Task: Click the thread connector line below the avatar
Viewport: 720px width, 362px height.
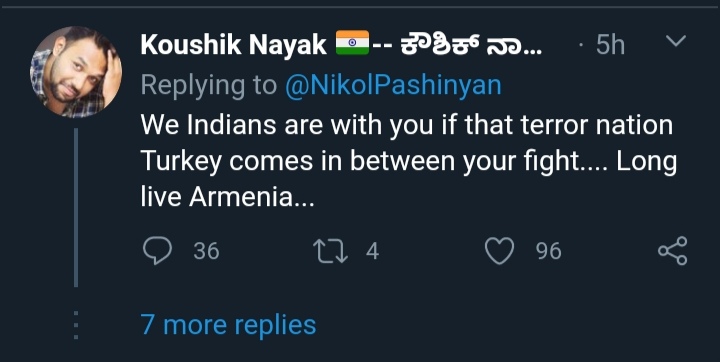Action: pyautogui.click(x=76, y=208)
